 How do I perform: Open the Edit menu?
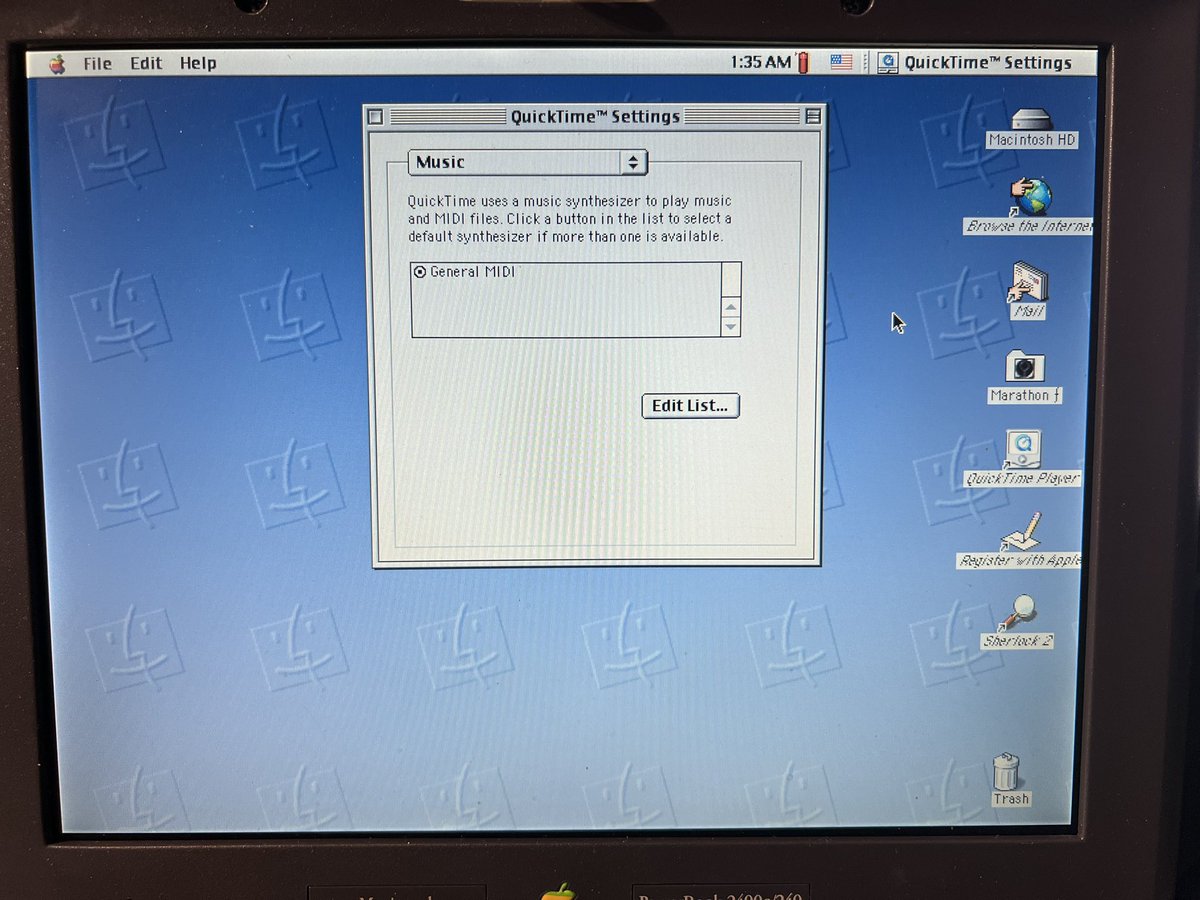(x=145, y=63)
